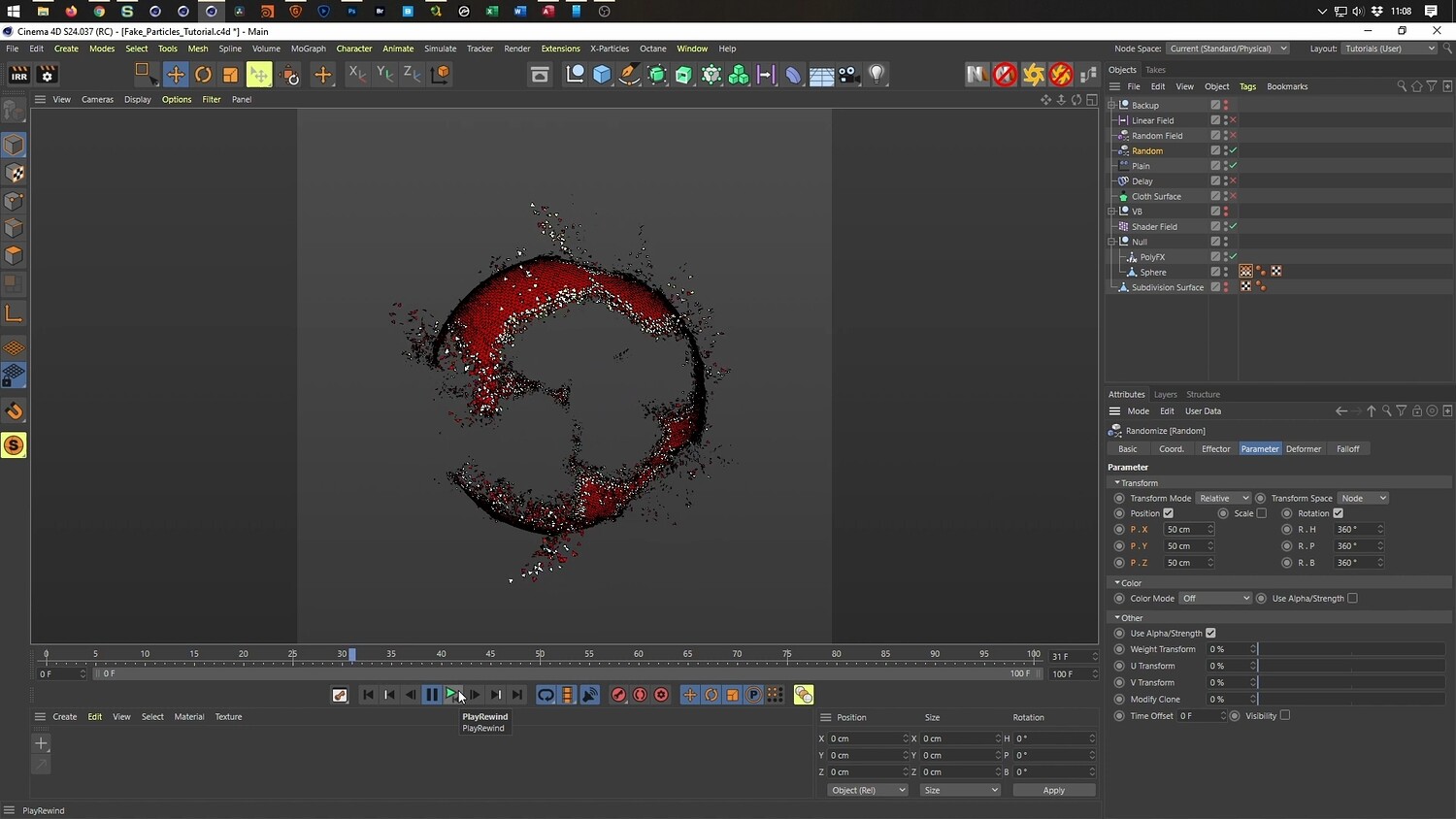
Task: Toggle timeline loop playback icon
Action: tap(546, 695)
